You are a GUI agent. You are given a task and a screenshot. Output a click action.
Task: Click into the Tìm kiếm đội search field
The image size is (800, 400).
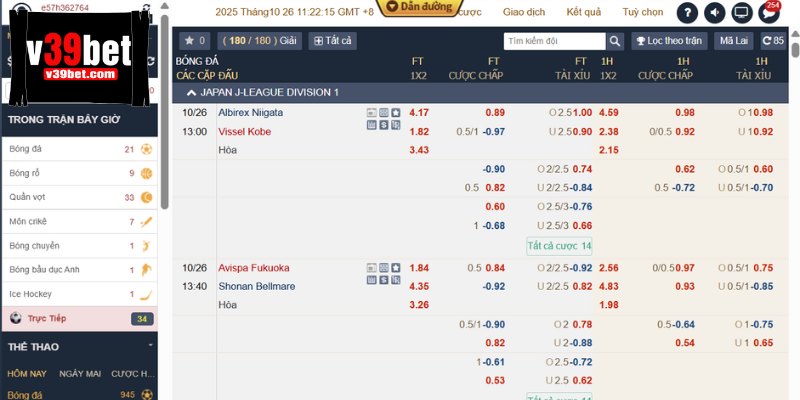(x=555, y=41)
